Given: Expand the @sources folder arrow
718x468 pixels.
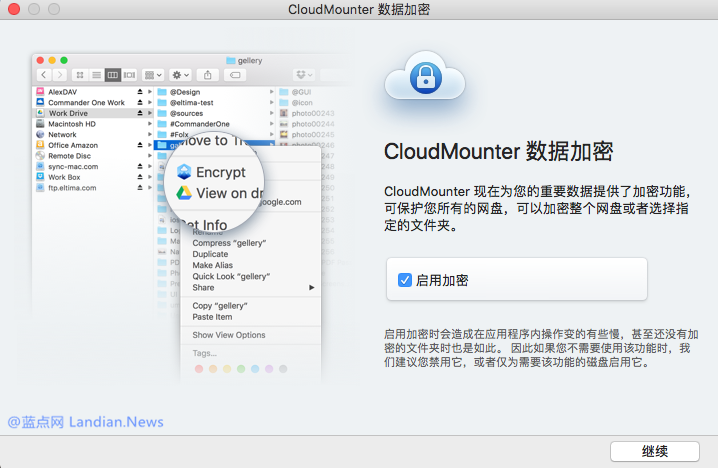Looking at the screenshot, I should point(272,113).
